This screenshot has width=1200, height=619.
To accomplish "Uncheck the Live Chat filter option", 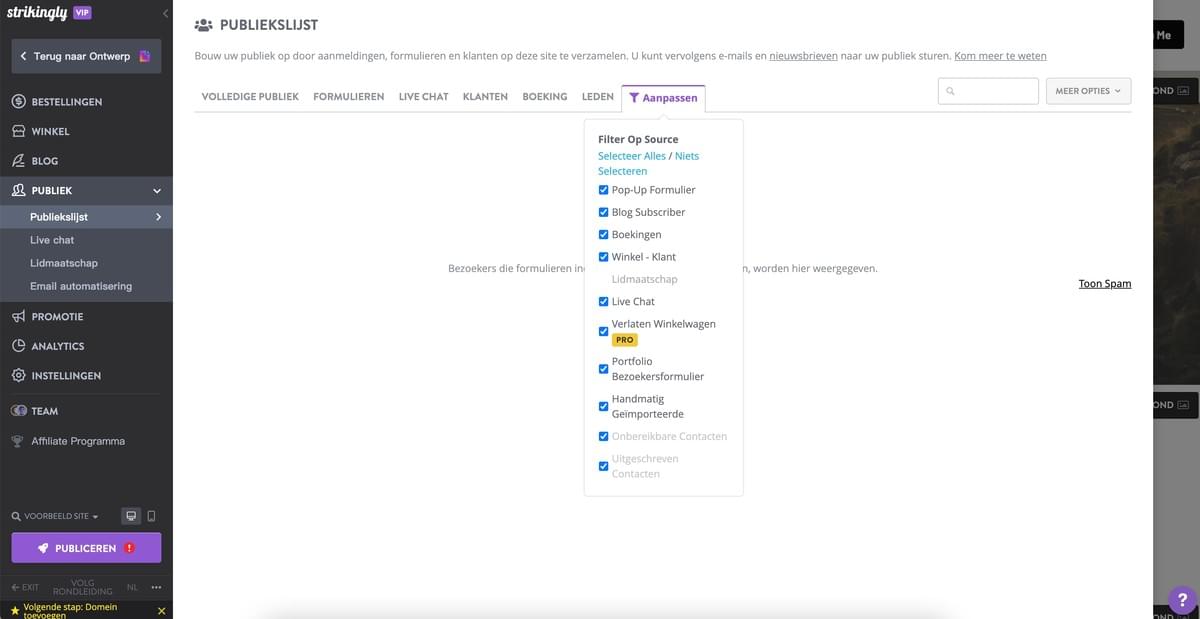I will pos(603,301).
